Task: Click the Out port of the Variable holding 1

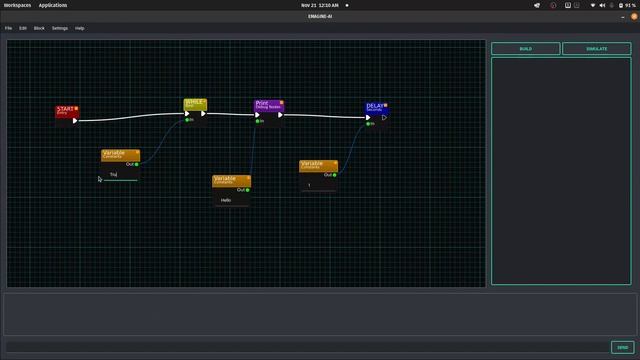Action: pyautogui.click(x=334, y=175)
